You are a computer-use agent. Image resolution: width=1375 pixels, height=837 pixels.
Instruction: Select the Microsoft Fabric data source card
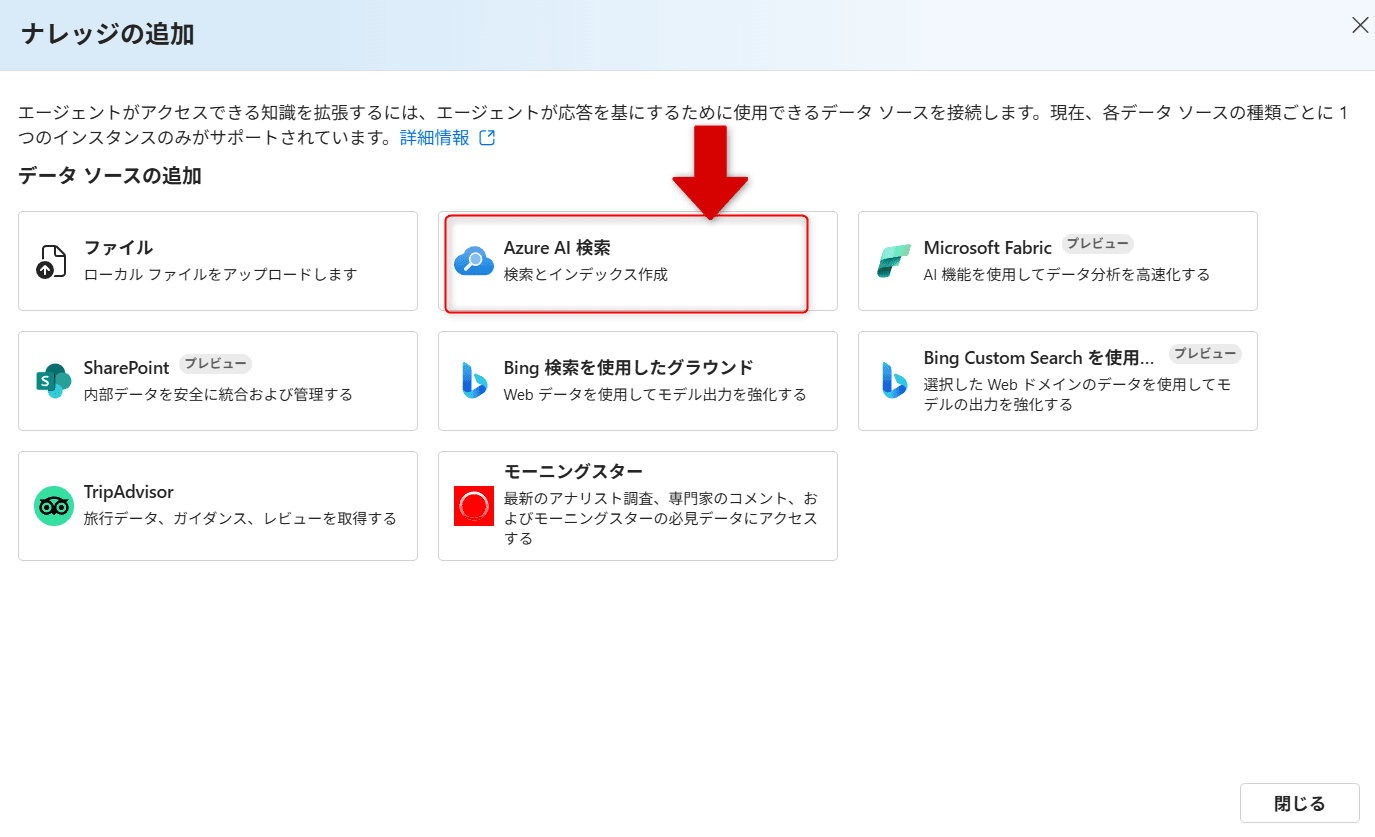coord(1057,260)
